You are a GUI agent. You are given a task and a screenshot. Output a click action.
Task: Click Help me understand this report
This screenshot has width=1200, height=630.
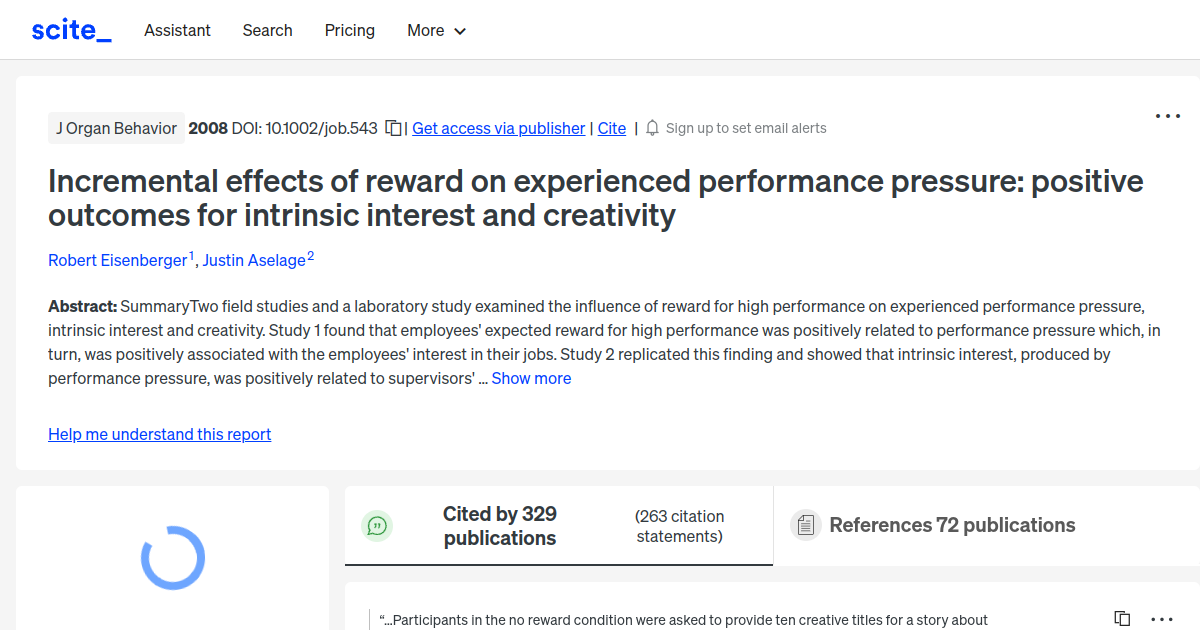pyautogui.click(x=159, y=434)
